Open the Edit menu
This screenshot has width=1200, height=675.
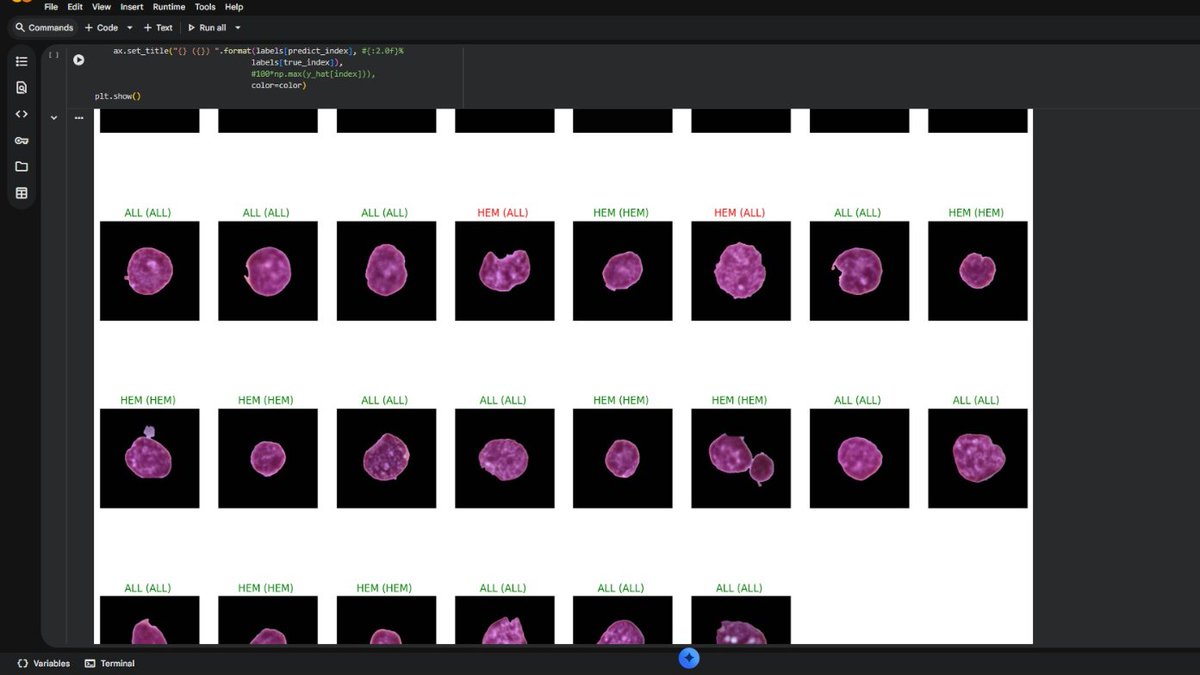pyautogui.click(x=75, y=7)
